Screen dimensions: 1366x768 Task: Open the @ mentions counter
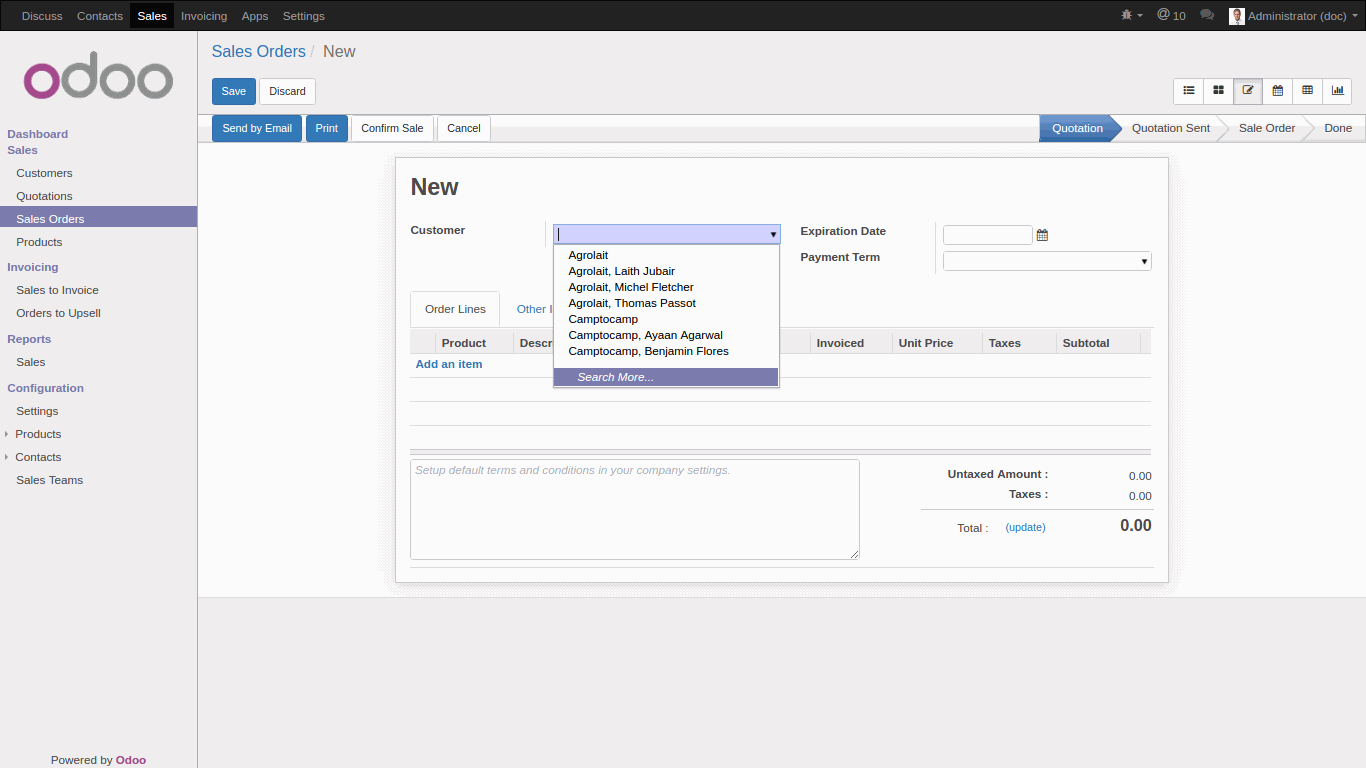(1171, 15)
